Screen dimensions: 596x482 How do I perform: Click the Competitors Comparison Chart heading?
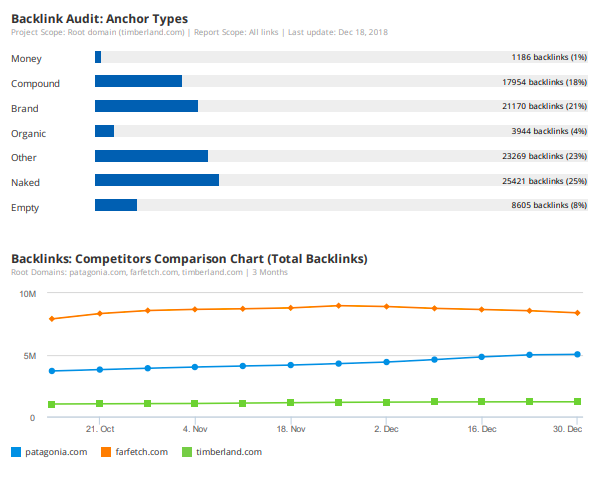click(x=189, y=259)
